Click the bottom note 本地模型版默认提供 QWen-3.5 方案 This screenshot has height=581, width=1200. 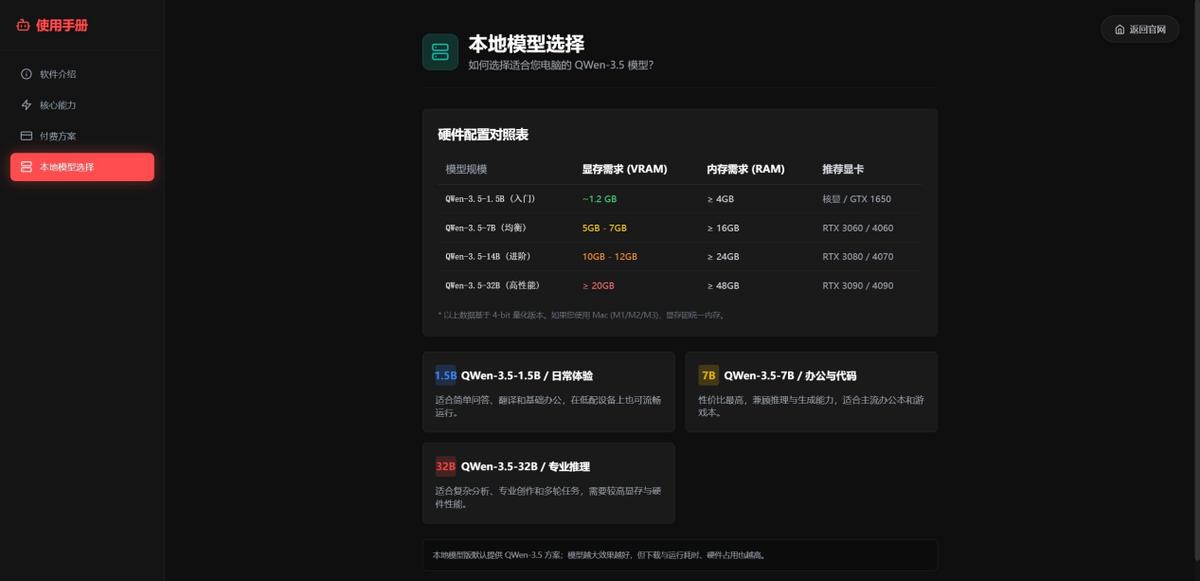[x=599, y=555]
